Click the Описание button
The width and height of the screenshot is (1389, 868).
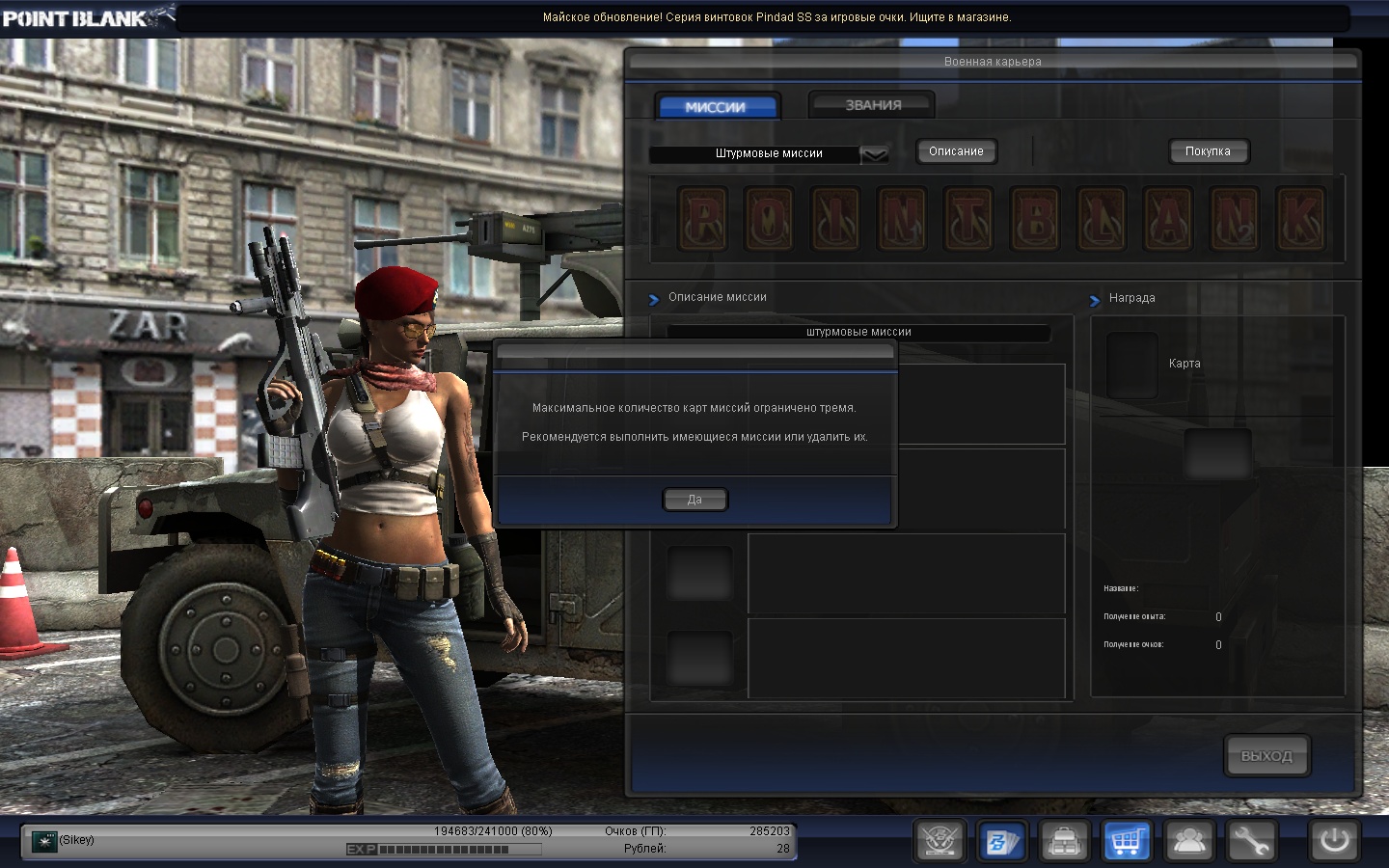[x=956, y=151]
